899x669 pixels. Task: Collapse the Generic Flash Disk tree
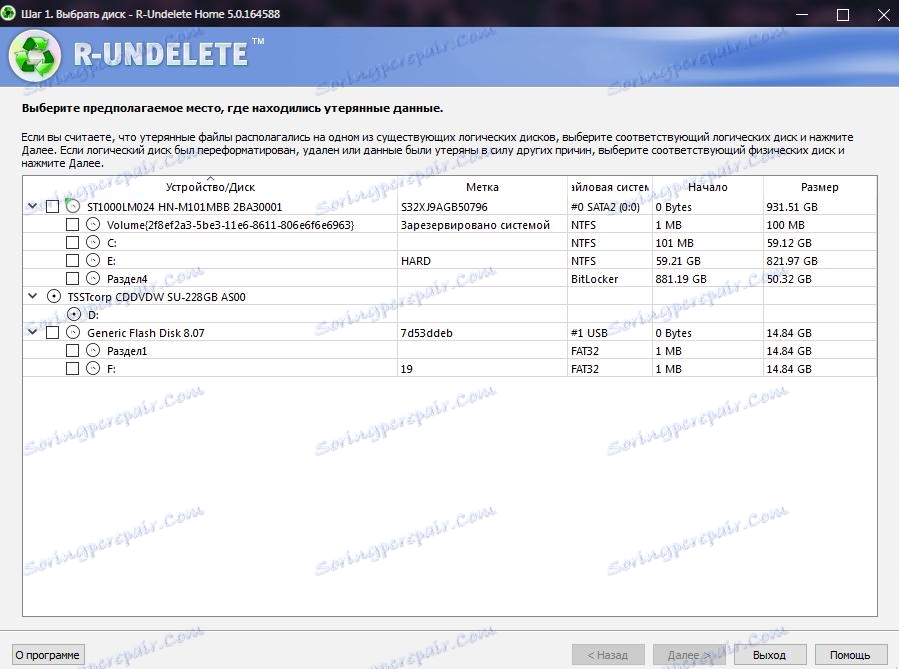[33, 332]
